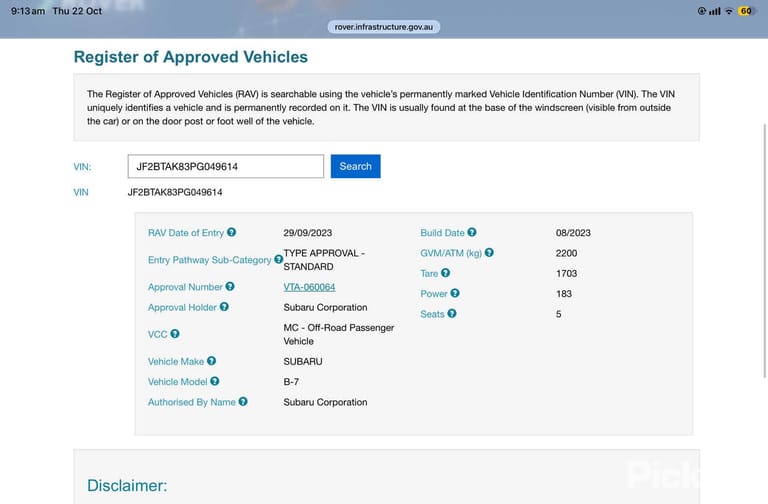Image resolution: width=768 pixels, height=504 pixels.
Task: Click the Build Date label
Action: tap(442, 233)
